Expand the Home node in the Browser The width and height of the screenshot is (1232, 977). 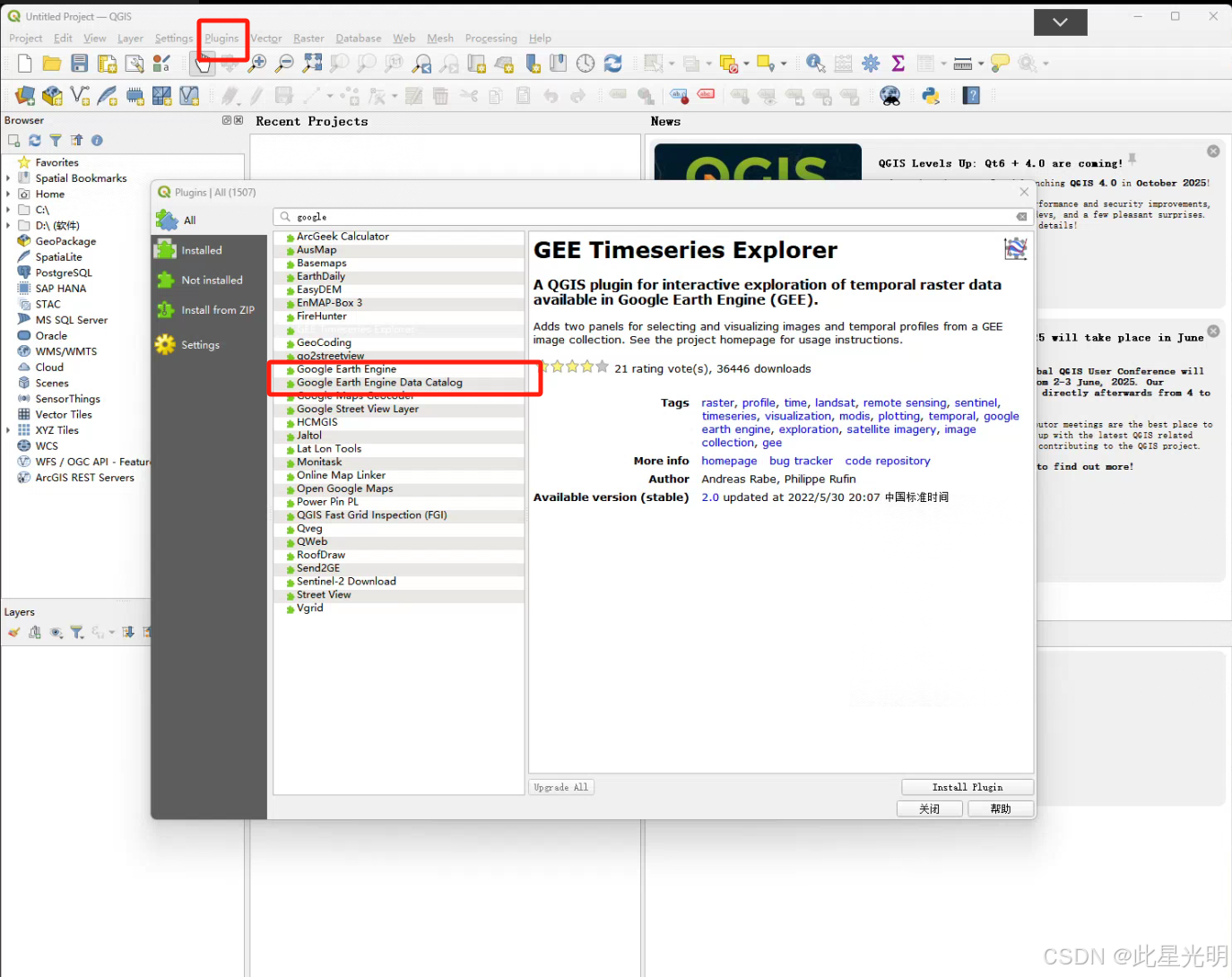[8, 195]
